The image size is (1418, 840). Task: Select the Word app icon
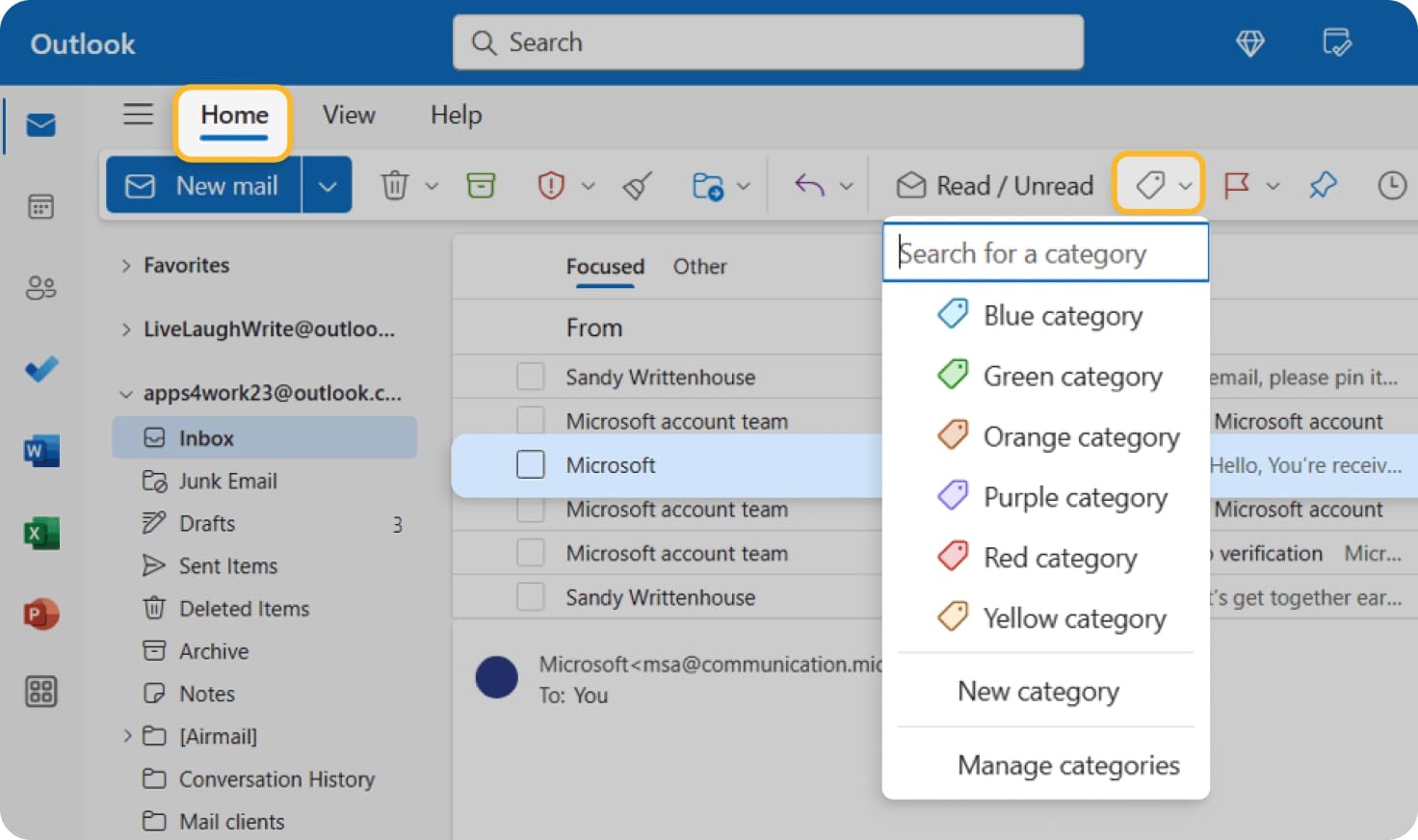(39, 450)
